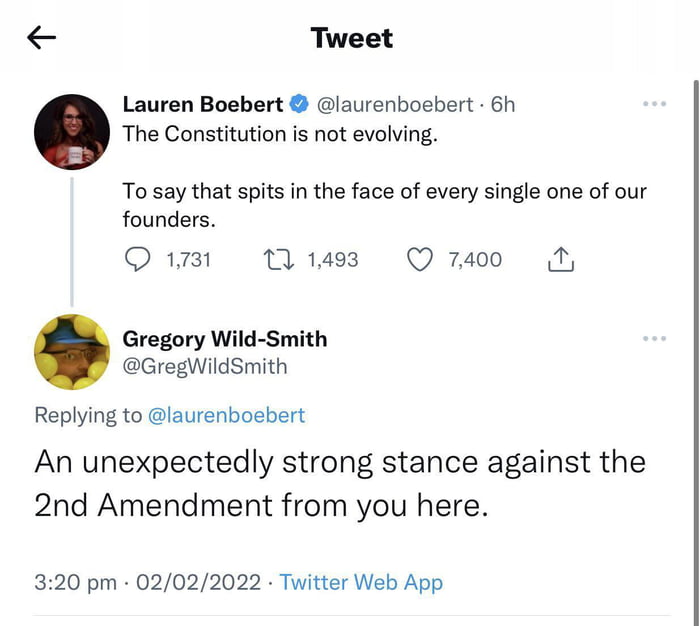Screen dimensions: 700x626
Task: View the 7,400 likes count
Action: pyautogui.click(x=475, y=260)
